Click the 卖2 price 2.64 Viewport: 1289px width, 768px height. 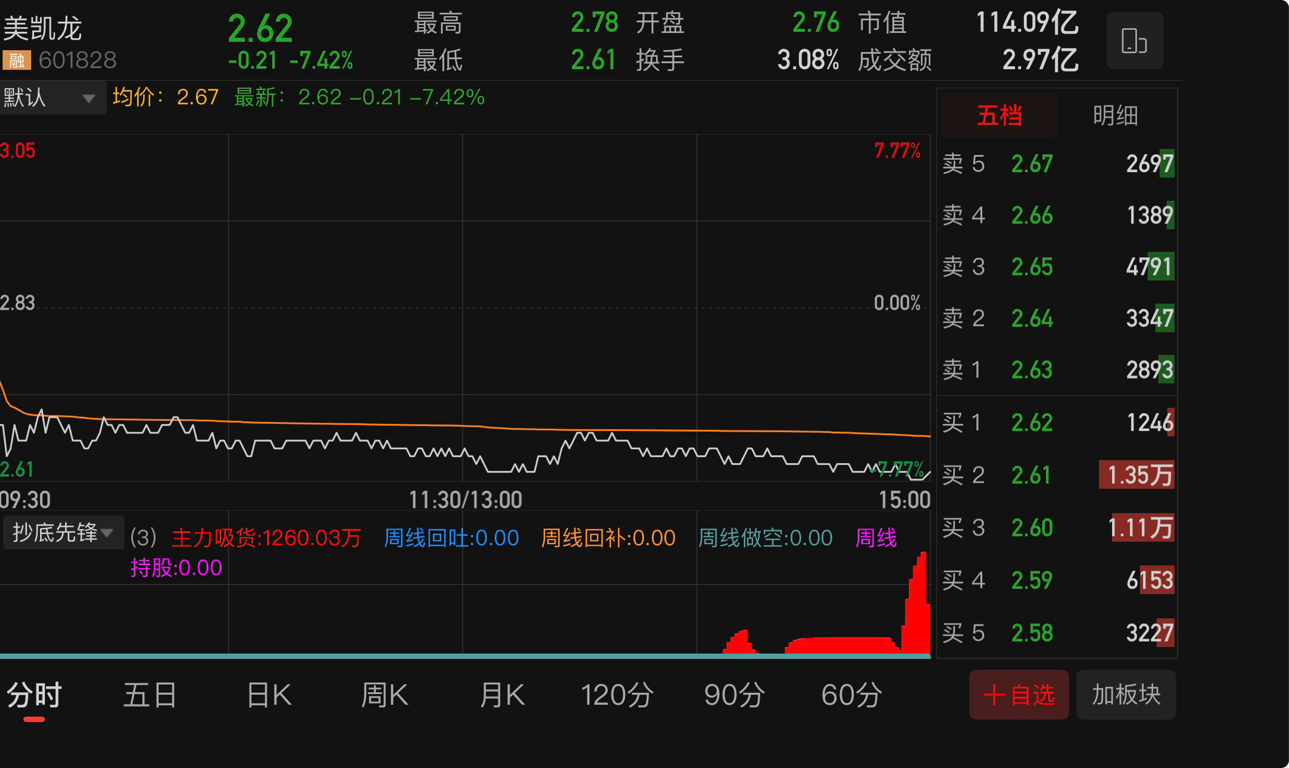[1031, 319]
